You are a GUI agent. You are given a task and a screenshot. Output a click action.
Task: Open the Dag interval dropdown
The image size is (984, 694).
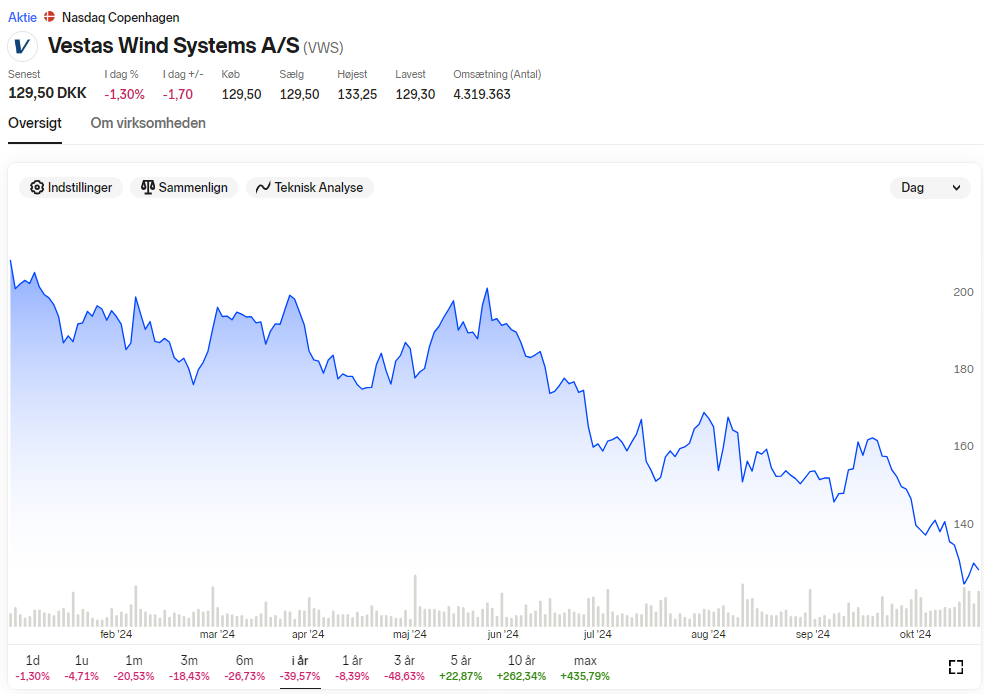930,188
